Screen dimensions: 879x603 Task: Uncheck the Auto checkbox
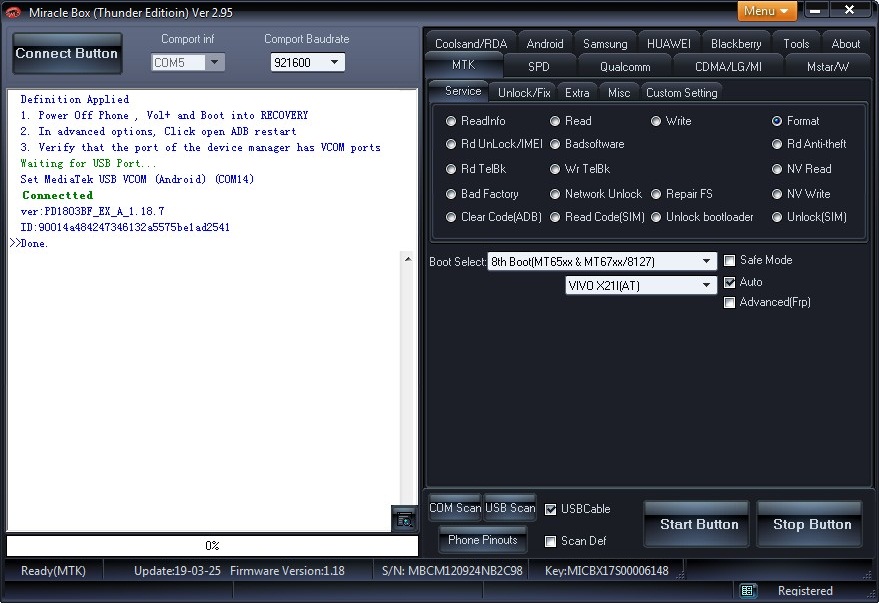click(x=729, y=282)
